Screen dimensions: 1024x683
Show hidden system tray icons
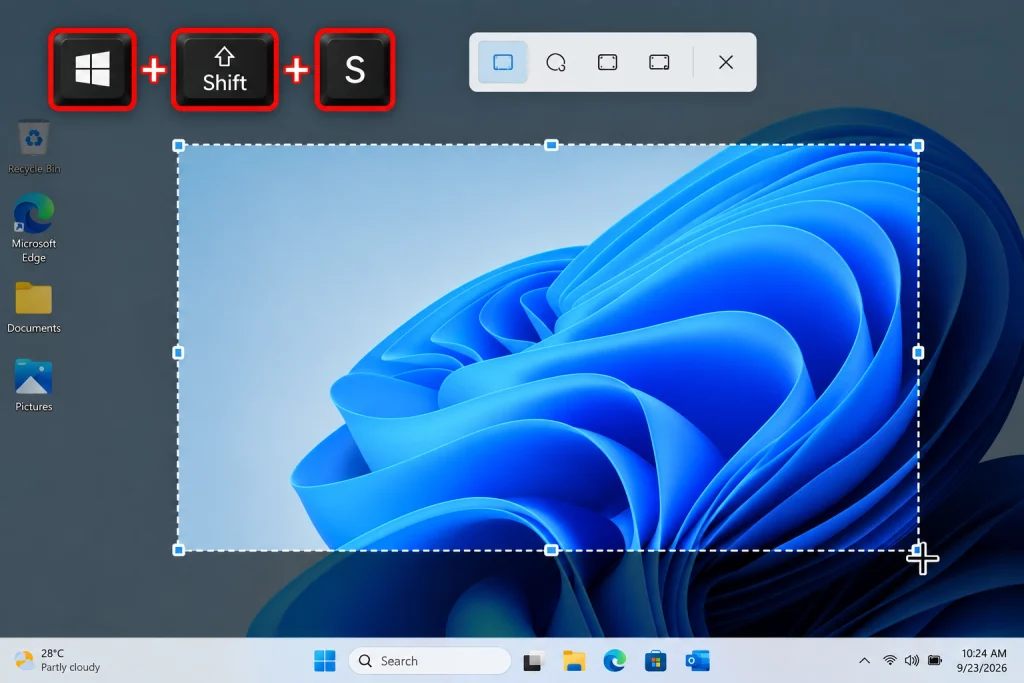[x=864, y=661]
